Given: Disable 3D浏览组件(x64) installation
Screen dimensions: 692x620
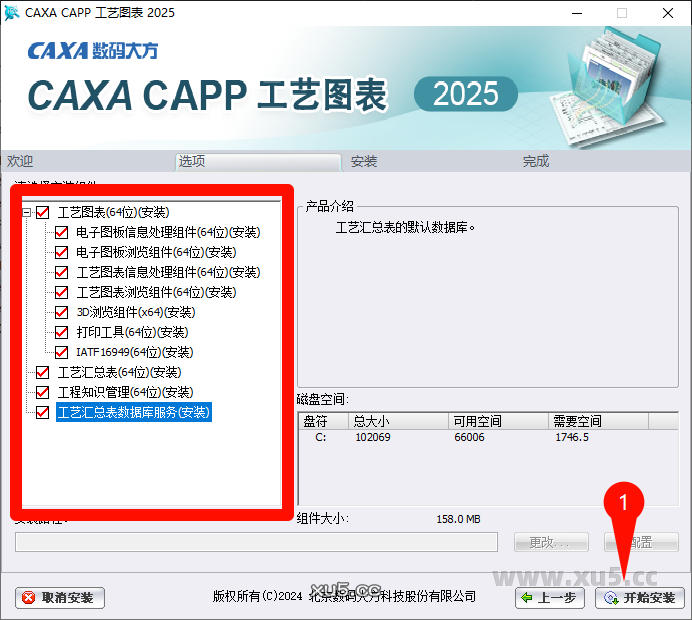Looking at the screenshot, I should pos(62,312).
